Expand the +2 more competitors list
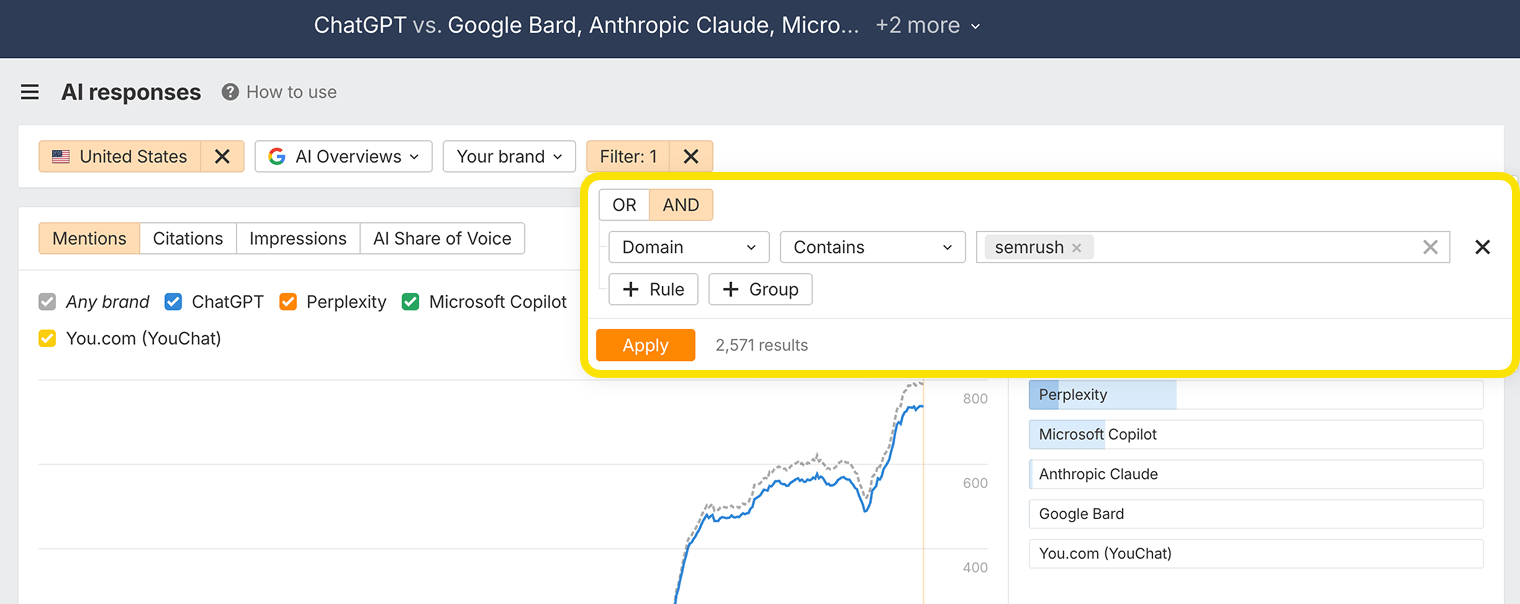The image size is (1520, 604). [927, 25]
